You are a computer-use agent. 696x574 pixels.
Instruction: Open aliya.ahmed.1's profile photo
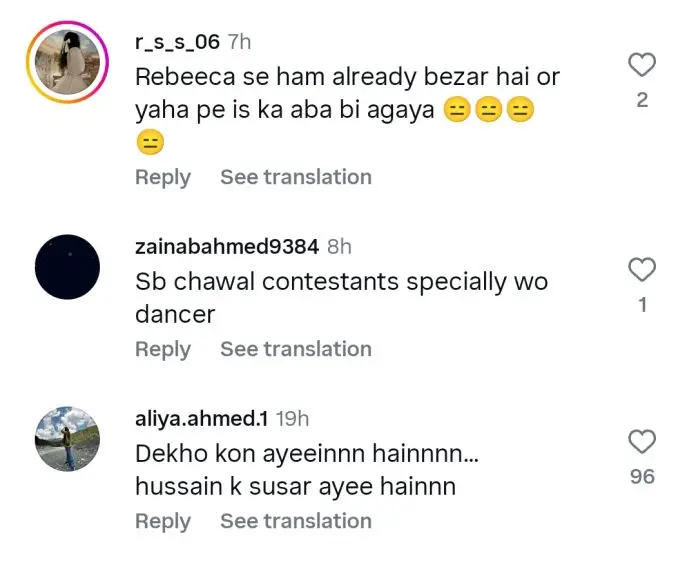pyautogui.click(x=67, y=438)
